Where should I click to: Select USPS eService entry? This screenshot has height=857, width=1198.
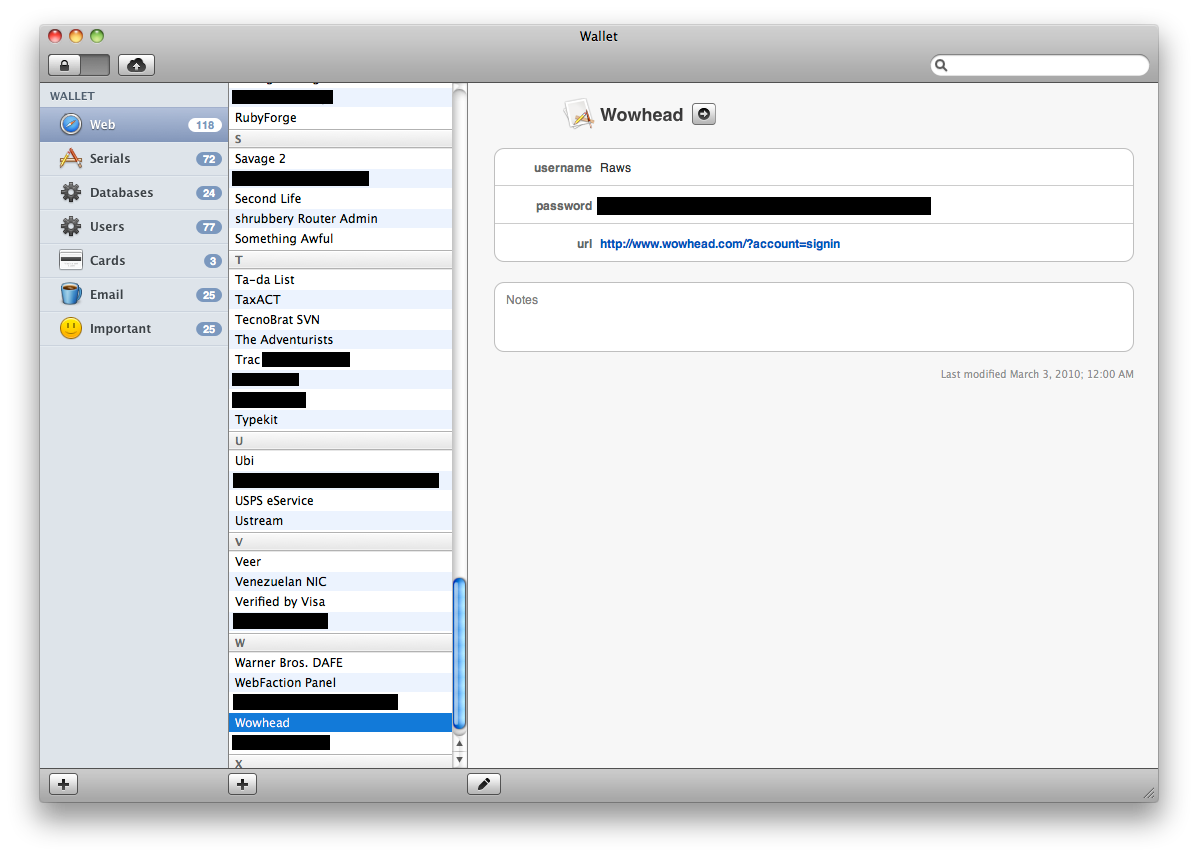click(341, 500)
